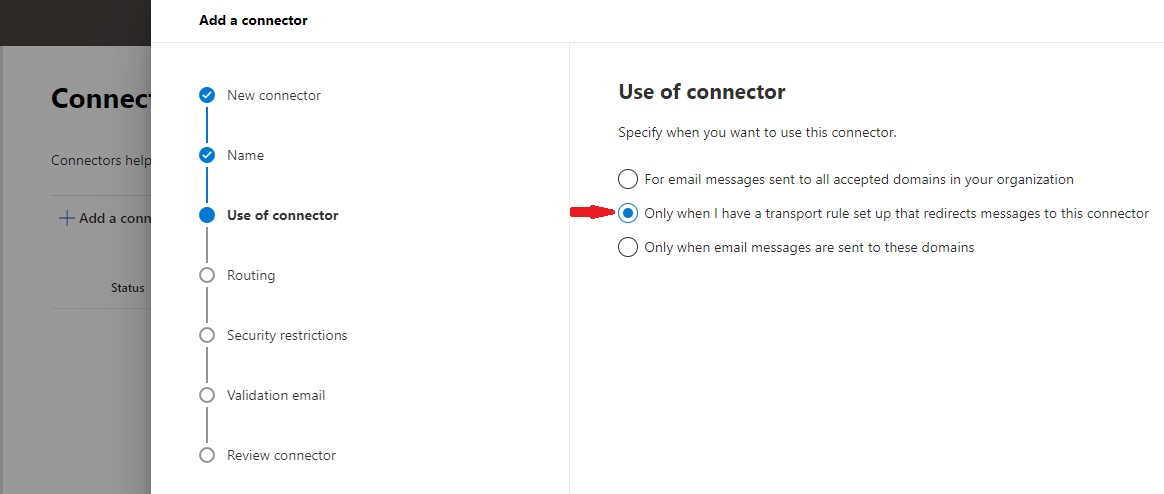Click the plus icon beside Add a connector

(x=67, y=218)
